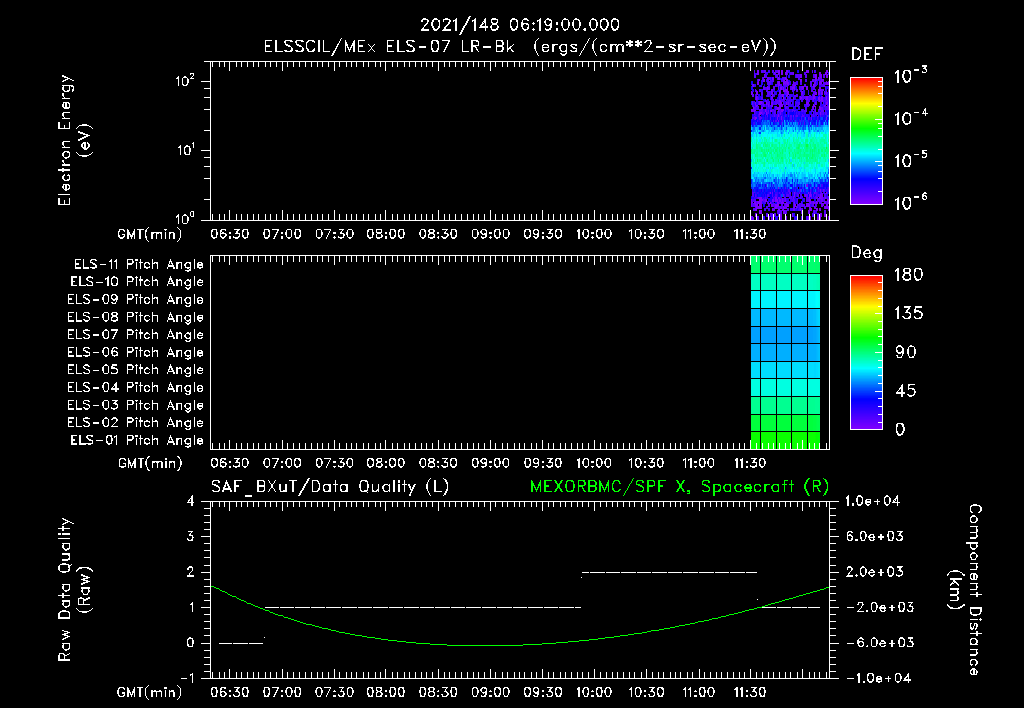Select the ELS-08 Pitch Angle row label
This screenshot has width=1024, height=708.
[135, 317]
